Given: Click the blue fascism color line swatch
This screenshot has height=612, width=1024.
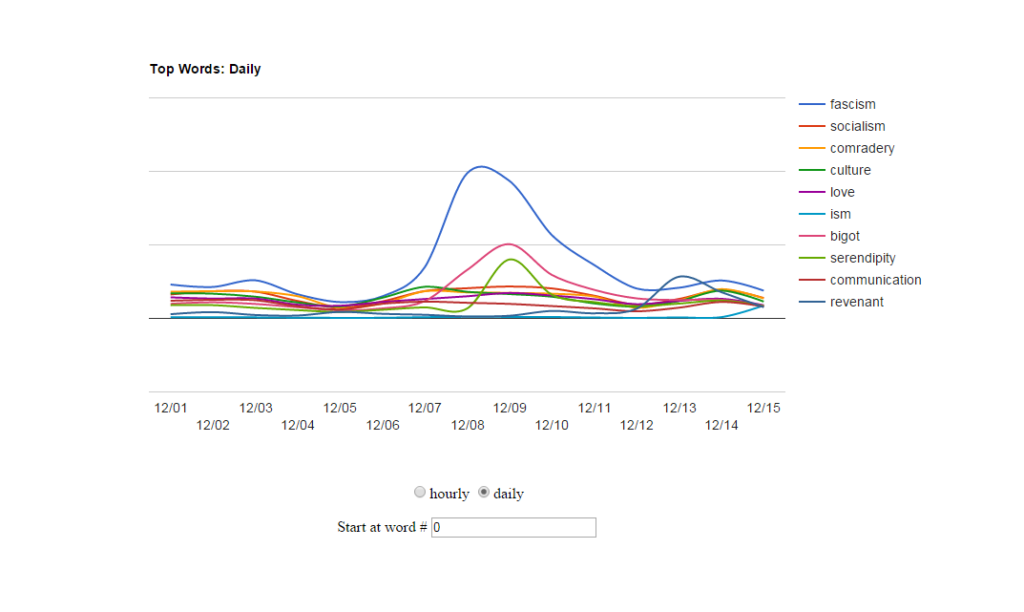Looking at the screenshot, I should 812,105.
